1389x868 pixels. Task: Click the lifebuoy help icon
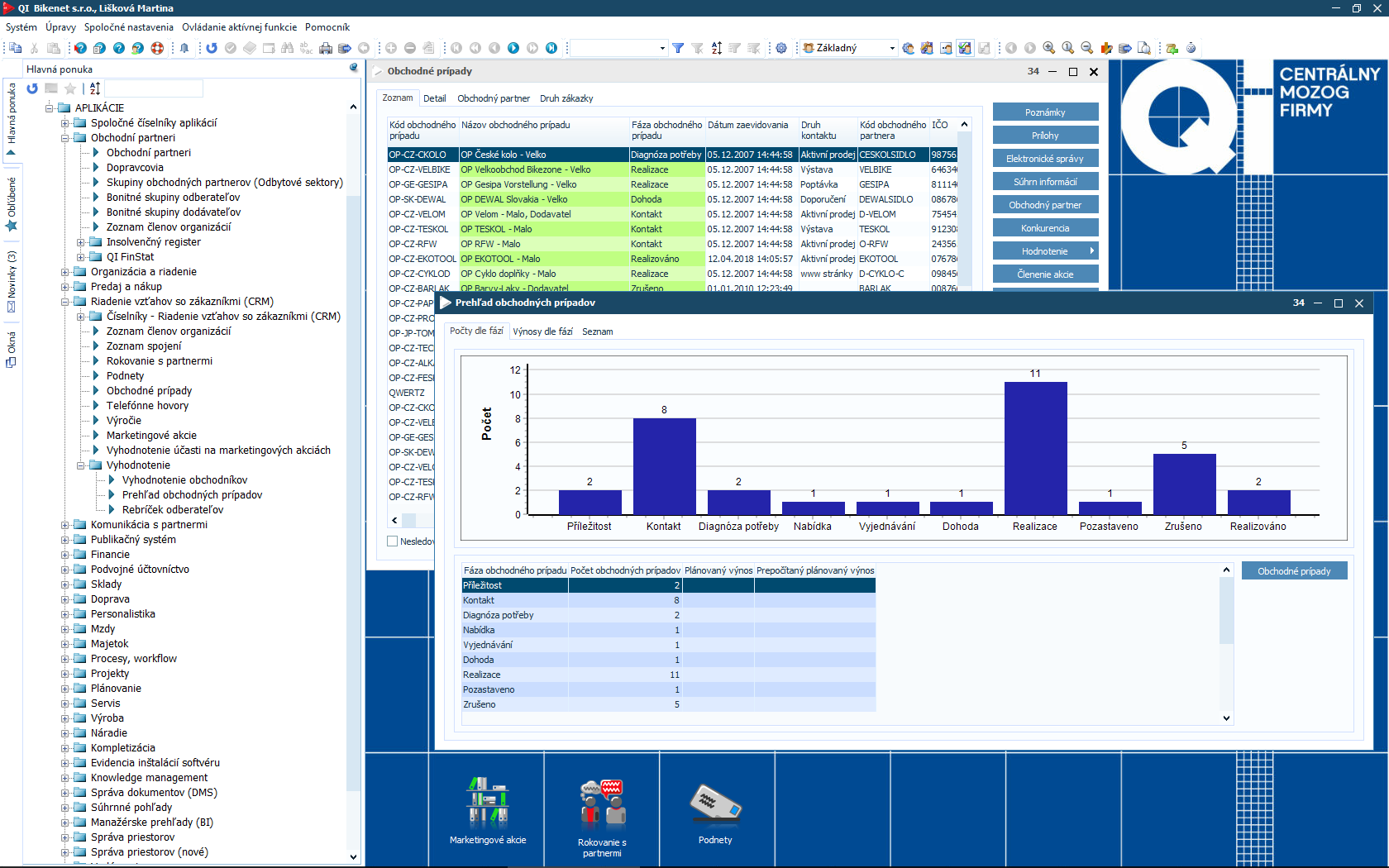pyautogui.click(x=157, y=48)
